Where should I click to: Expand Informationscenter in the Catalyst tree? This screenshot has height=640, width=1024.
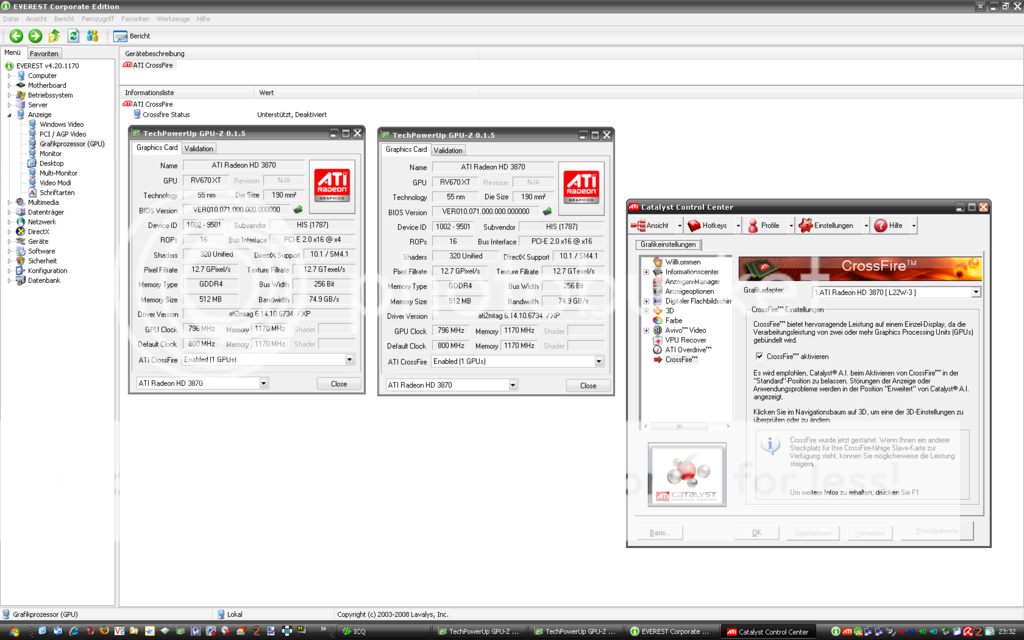pyautogui.click(x=647, y=272)
